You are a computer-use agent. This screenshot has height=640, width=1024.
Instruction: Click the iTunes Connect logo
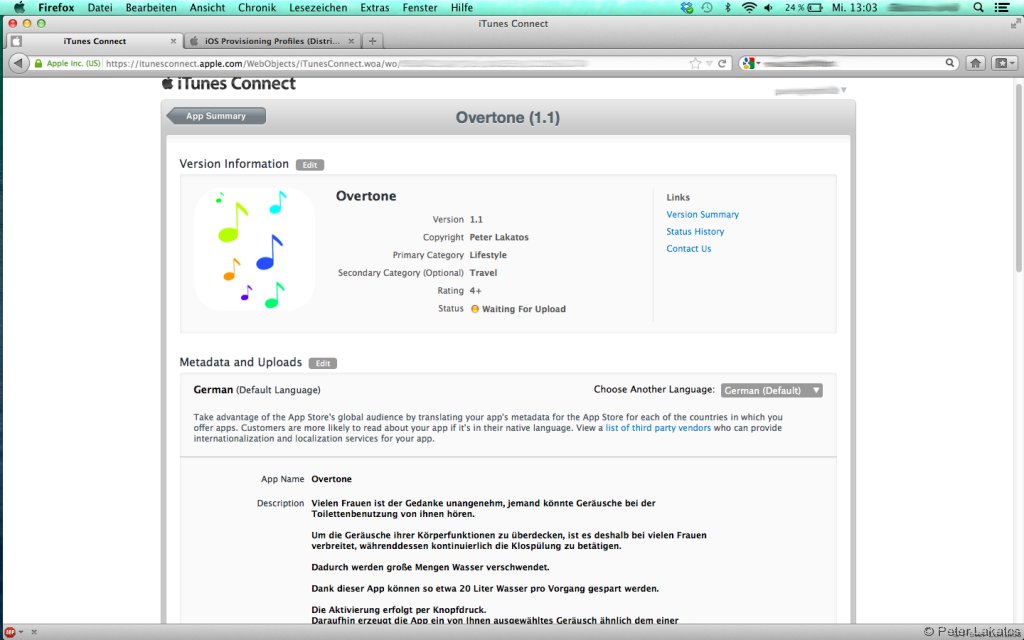click(x=229, y=84)
